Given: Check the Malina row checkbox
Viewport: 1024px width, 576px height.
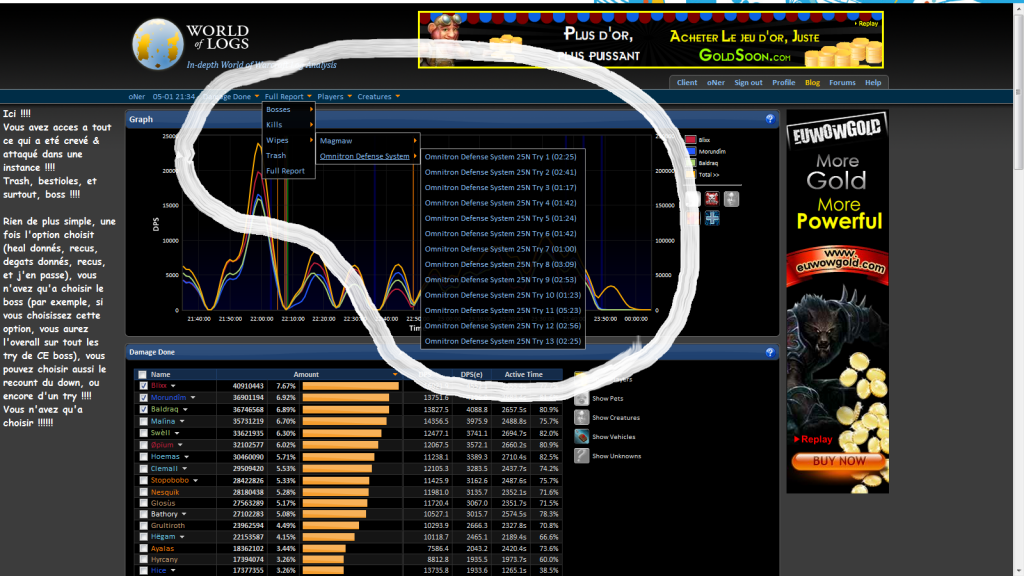Looking at the screenshot, I should coord(144,421).
